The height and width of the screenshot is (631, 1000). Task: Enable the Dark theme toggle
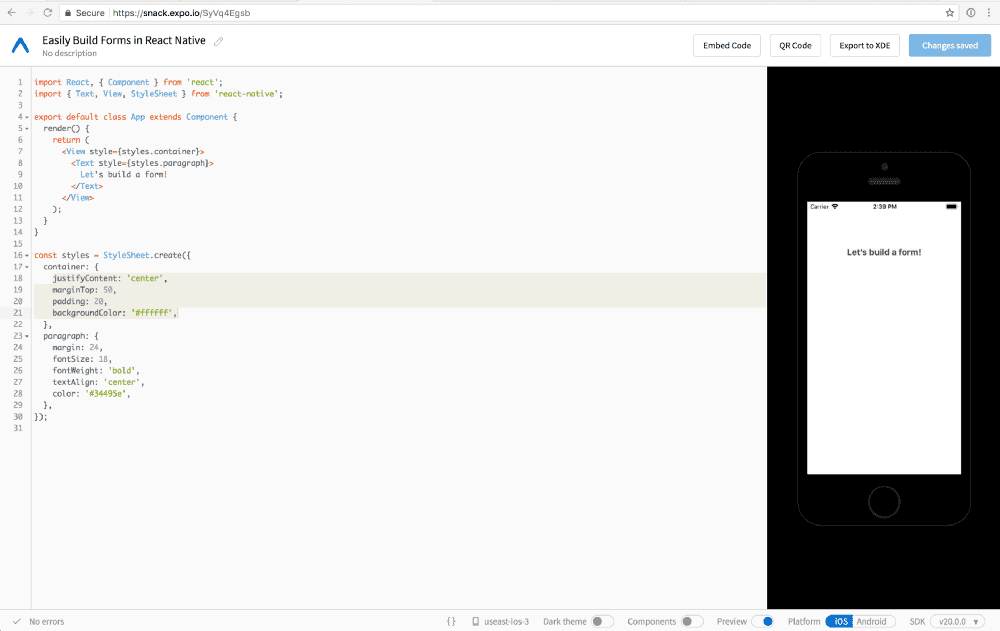point(602,621)
